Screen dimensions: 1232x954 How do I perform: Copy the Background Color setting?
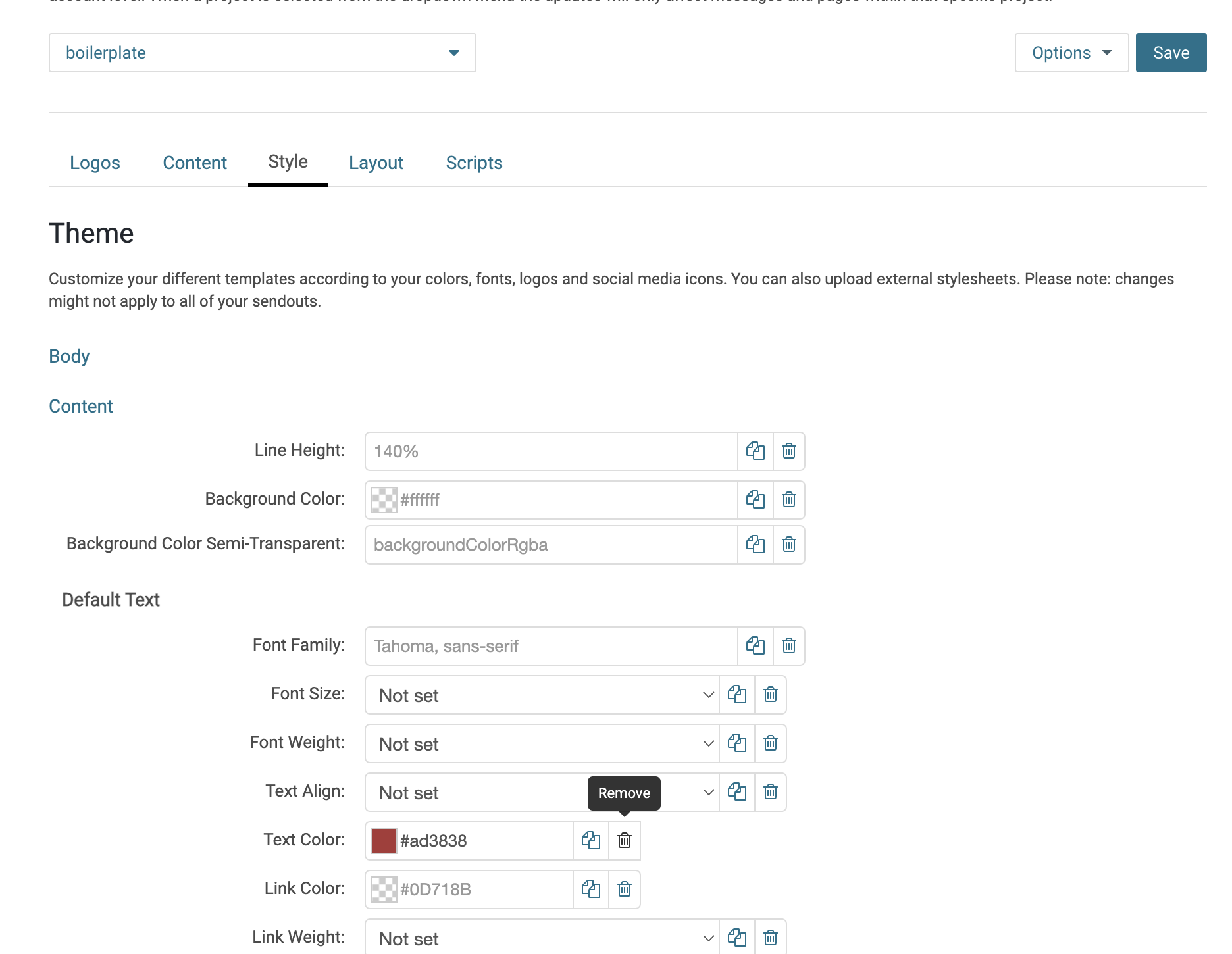pos(755,500)
